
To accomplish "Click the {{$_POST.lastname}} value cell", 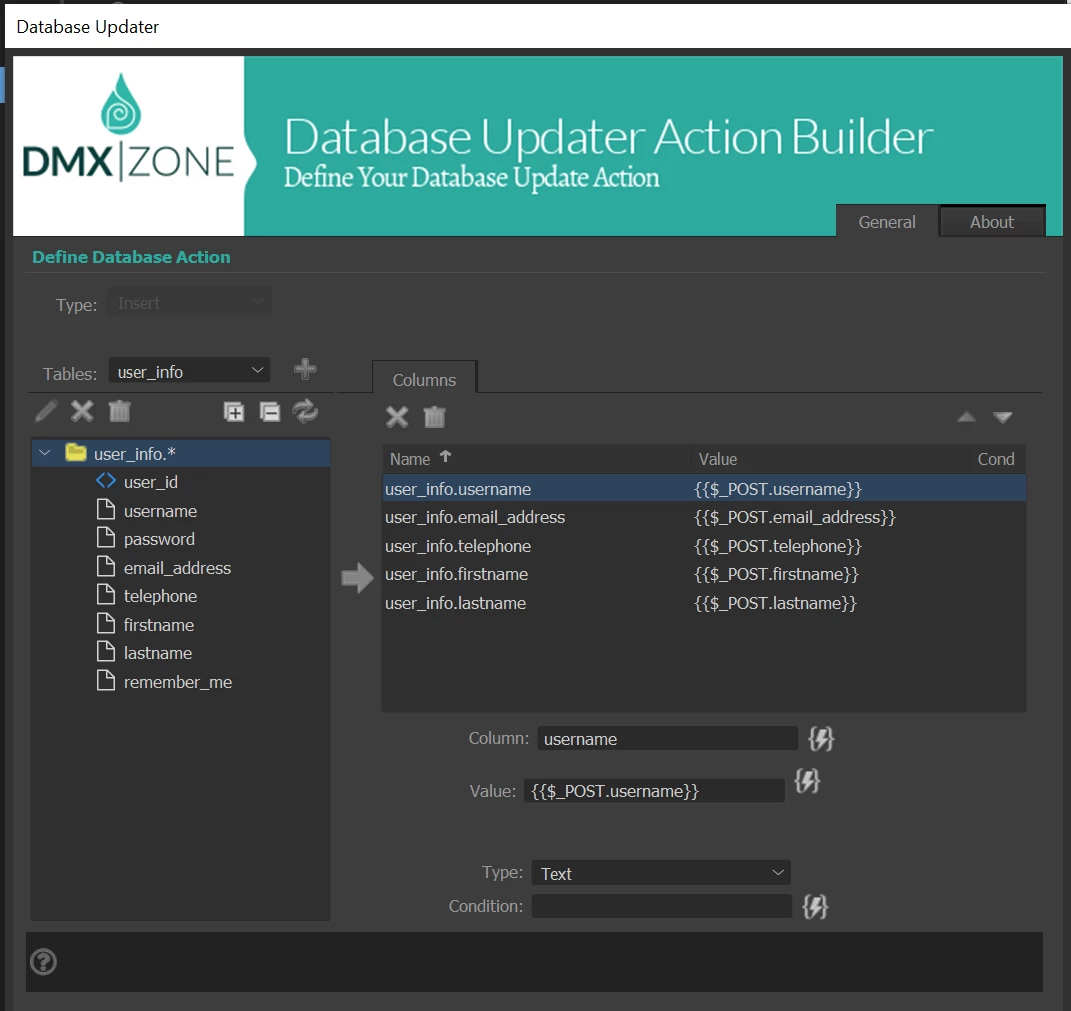I will coord(775,603).
